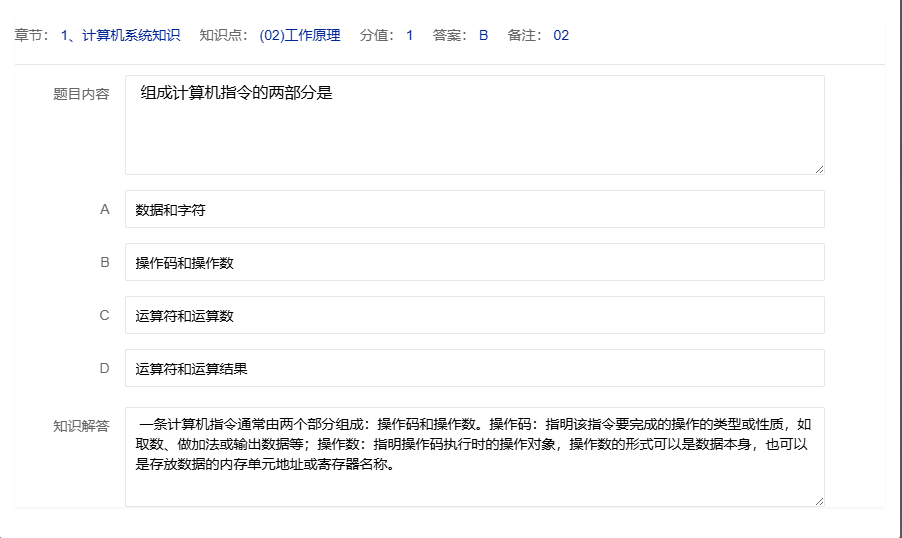Click resize handle of explanation text area

pos(819,500)
